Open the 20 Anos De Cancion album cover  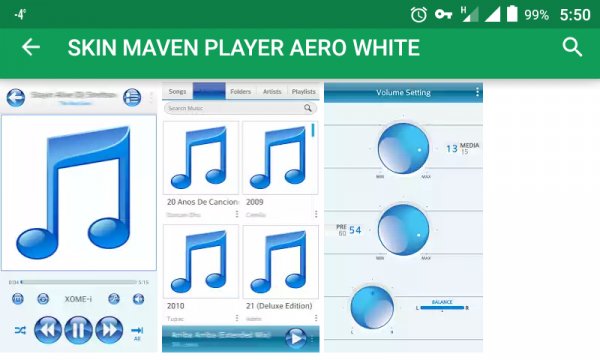click(201, 158)
